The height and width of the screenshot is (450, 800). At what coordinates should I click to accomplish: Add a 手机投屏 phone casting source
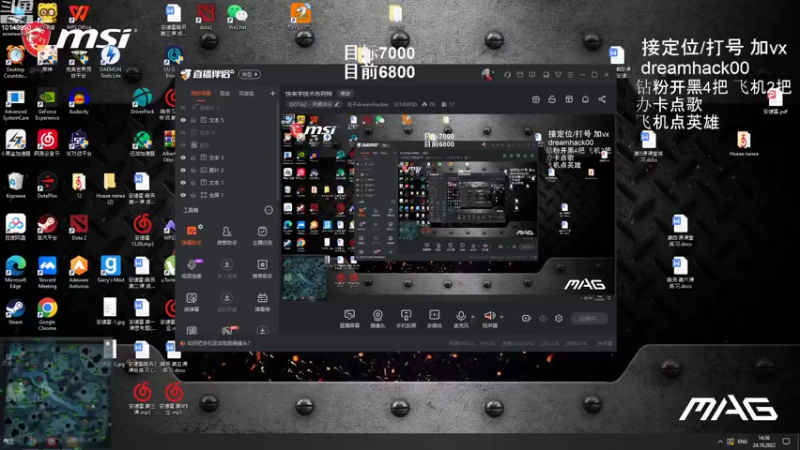coord(406,318)
